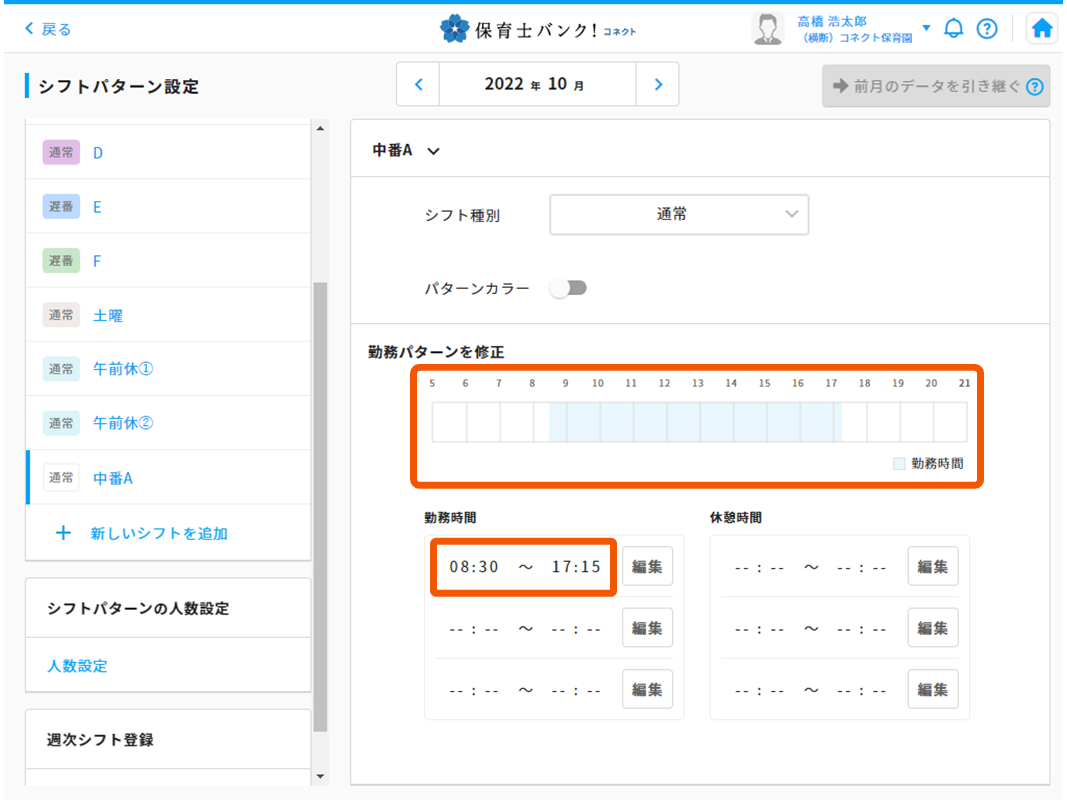Click the 保育士バンク logo
The height and width of the screenshot is (800, 1067).
click(537, 30)
